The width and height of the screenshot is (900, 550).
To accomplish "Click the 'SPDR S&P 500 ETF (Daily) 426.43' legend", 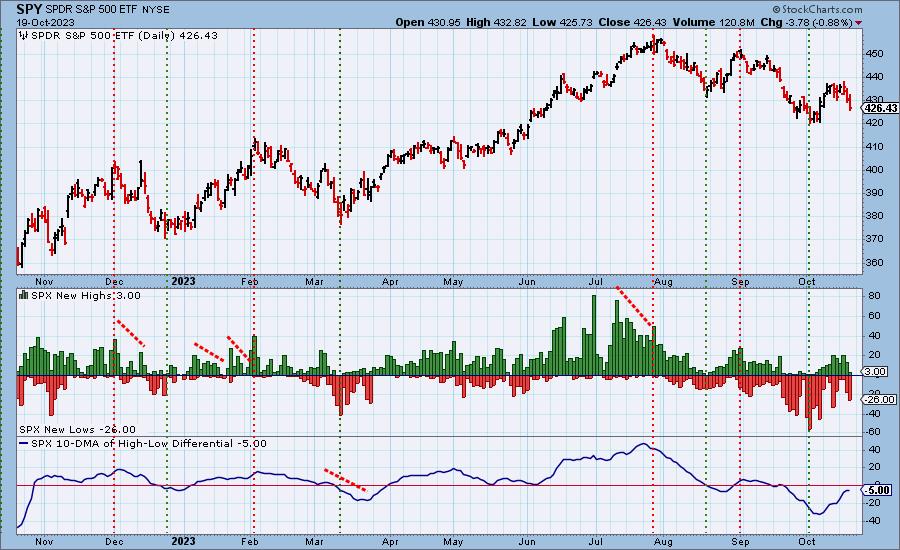I will click(x=125, y=36).
